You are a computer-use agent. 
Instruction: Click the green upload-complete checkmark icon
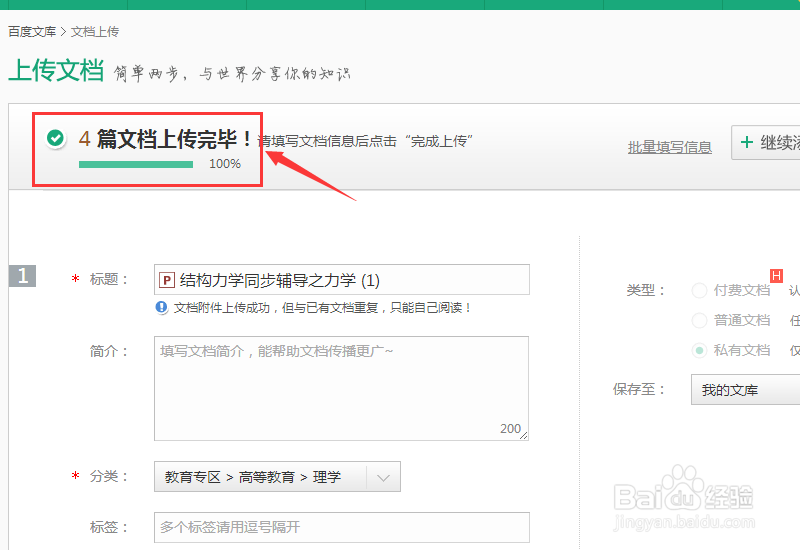pos(55,138)
